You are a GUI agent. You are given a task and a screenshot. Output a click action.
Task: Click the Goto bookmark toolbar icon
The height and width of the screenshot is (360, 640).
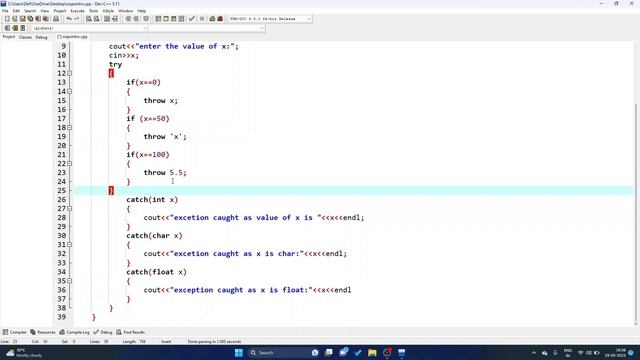(23, 28)
